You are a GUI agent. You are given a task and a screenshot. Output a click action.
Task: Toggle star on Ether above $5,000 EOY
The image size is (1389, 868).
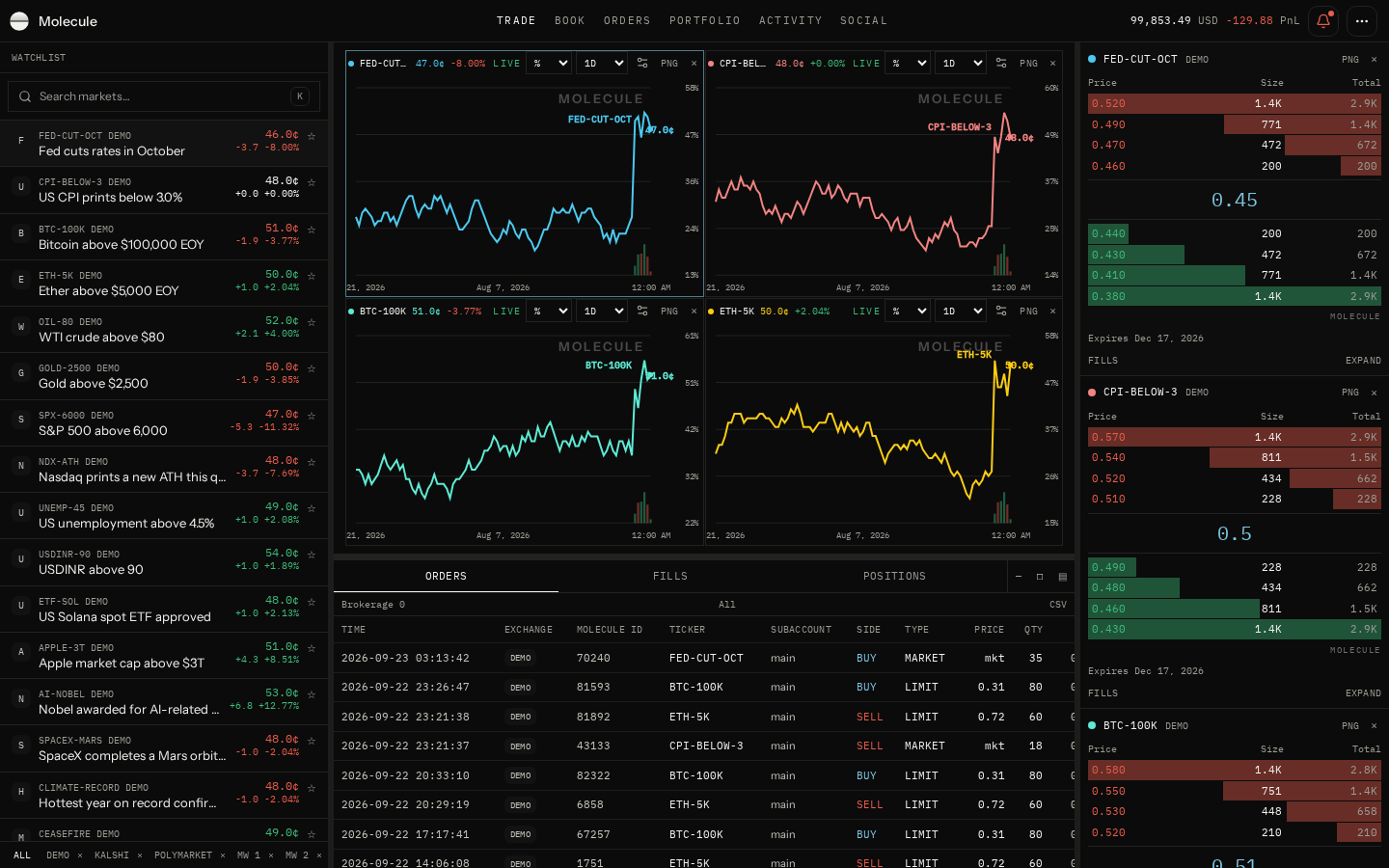pos(312,276)
